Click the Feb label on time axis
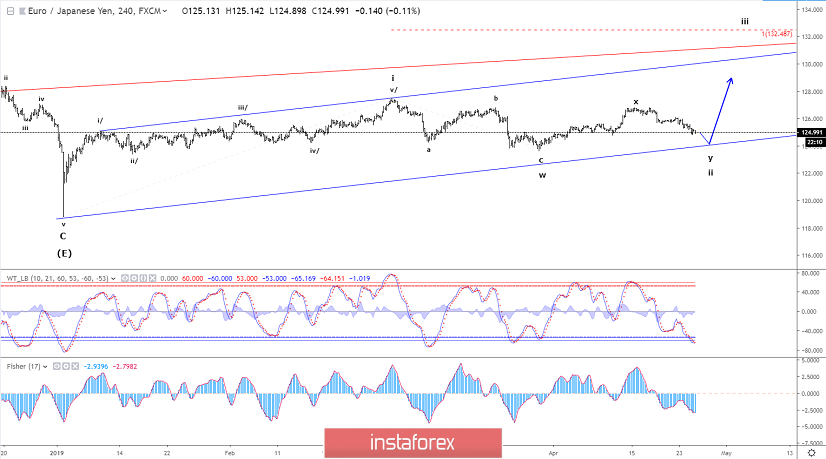 tap(229, 453)
